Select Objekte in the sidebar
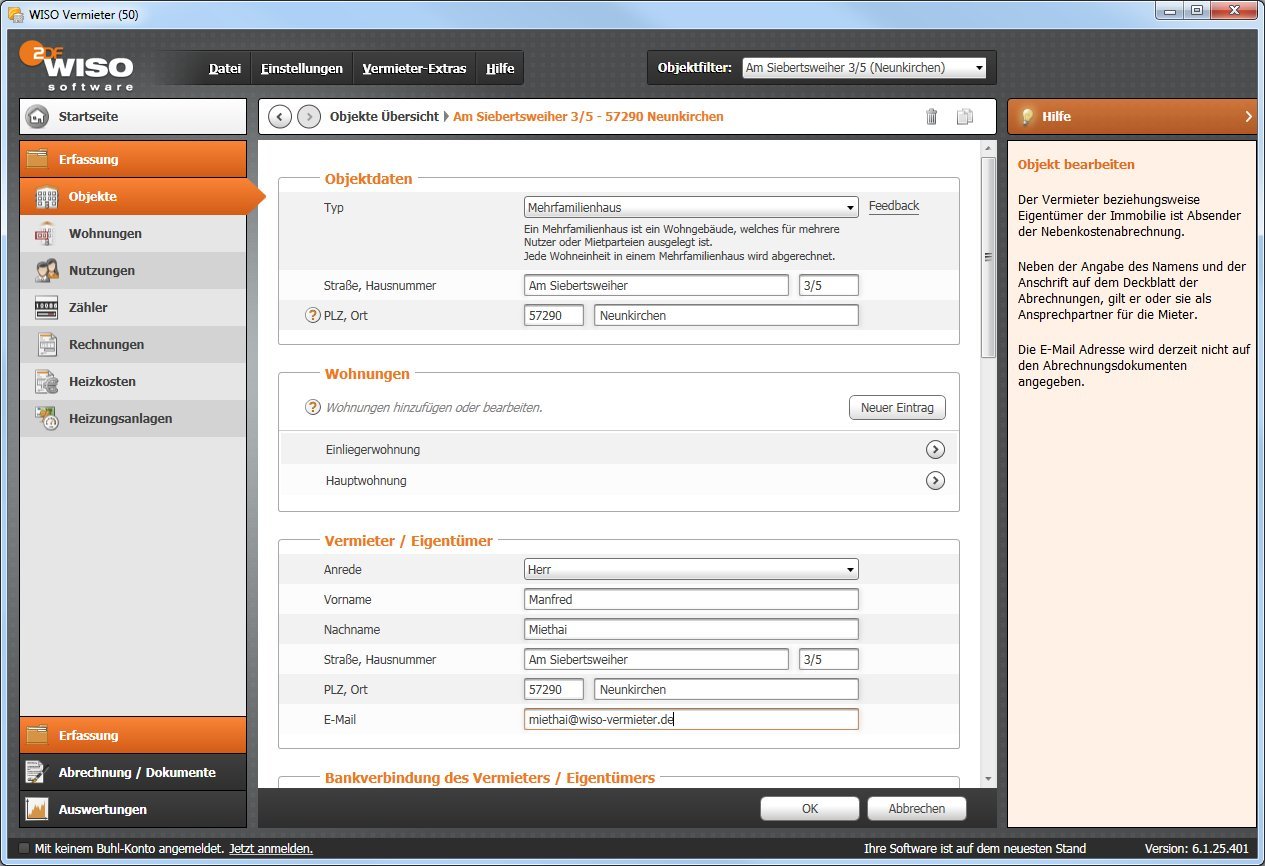The width and height of the screenshot is (1265, 866). pos(133,196)
